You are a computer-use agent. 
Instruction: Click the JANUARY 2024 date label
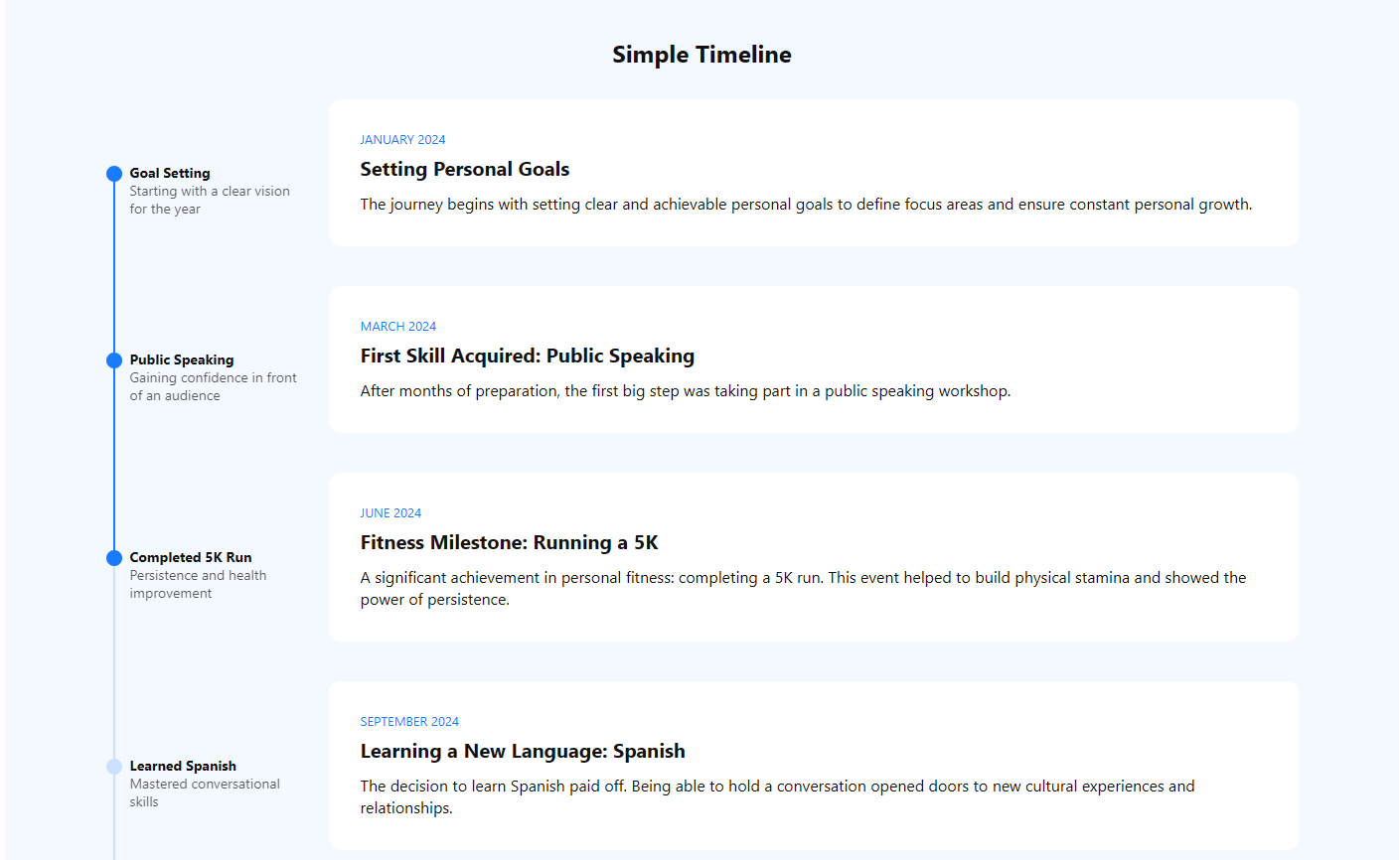(402, 140)
